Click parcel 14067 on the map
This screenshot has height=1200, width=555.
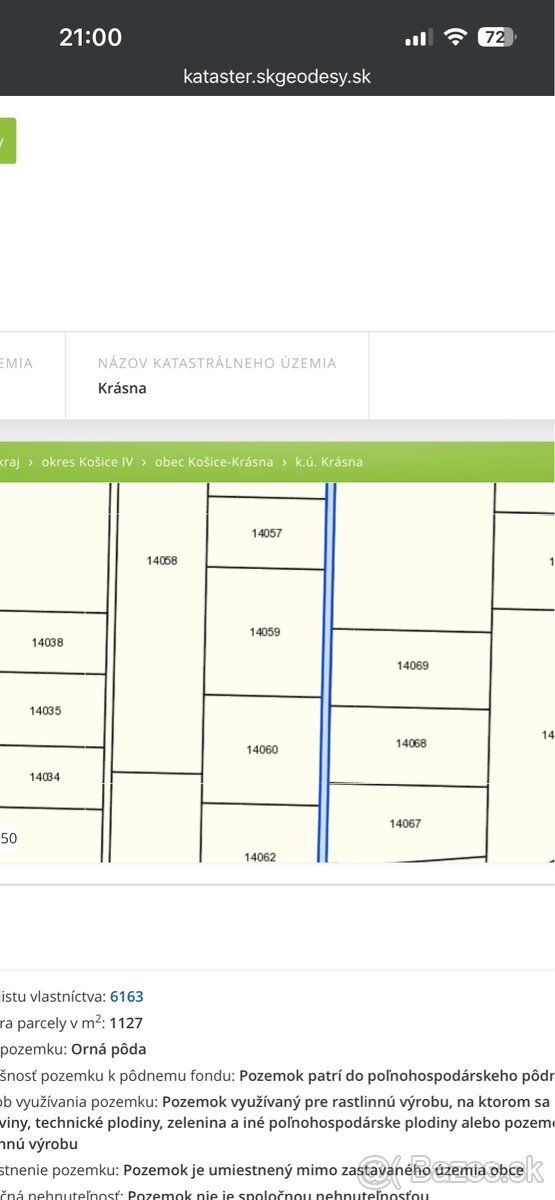(405, 824)
